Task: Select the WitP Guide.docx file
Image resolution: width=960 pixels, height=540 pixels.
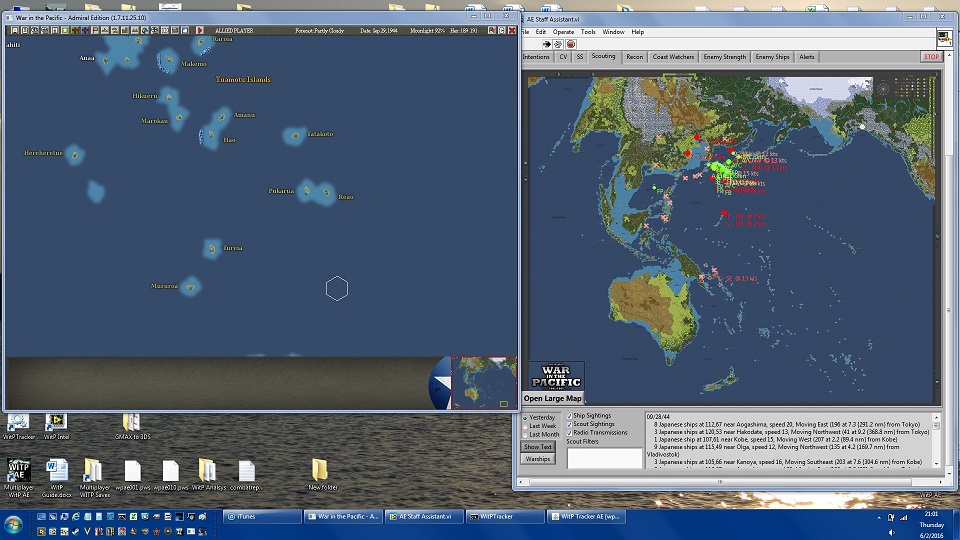Action: (x=56, y=478)
